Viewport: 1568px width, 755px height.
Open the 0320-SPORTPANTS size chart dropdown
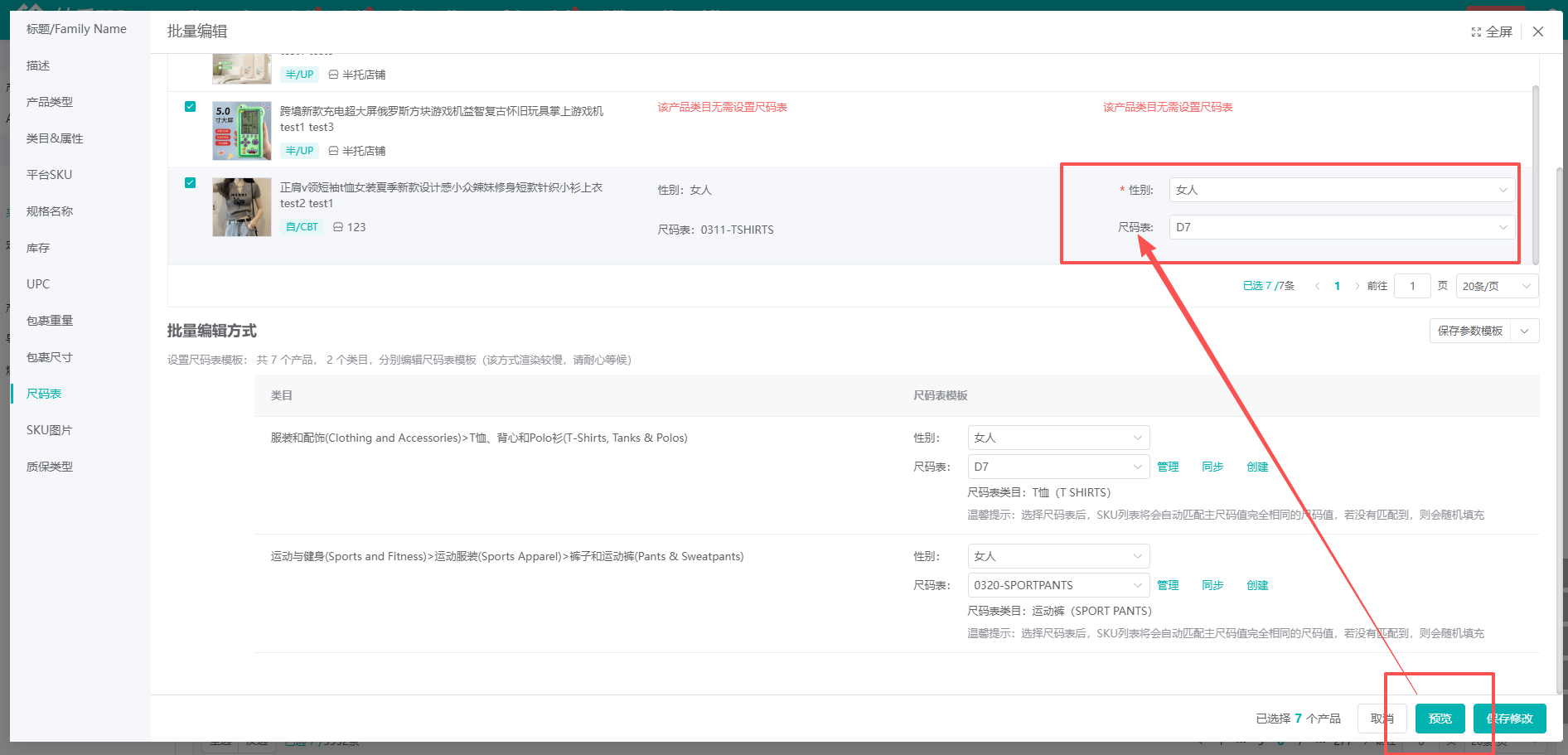point(1058,585)
